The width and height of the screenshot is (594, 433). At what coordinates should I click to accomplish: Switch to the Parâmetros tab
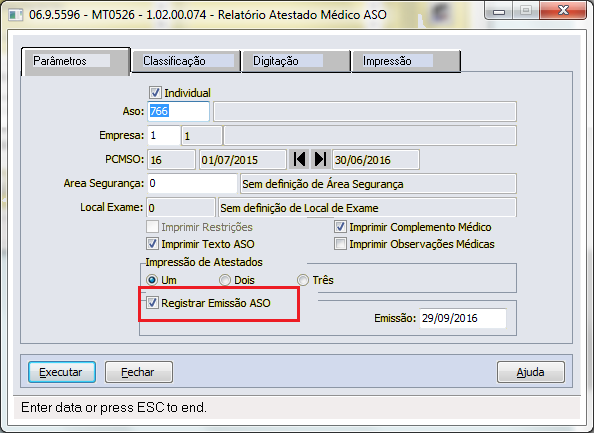(x=76, y=61)
